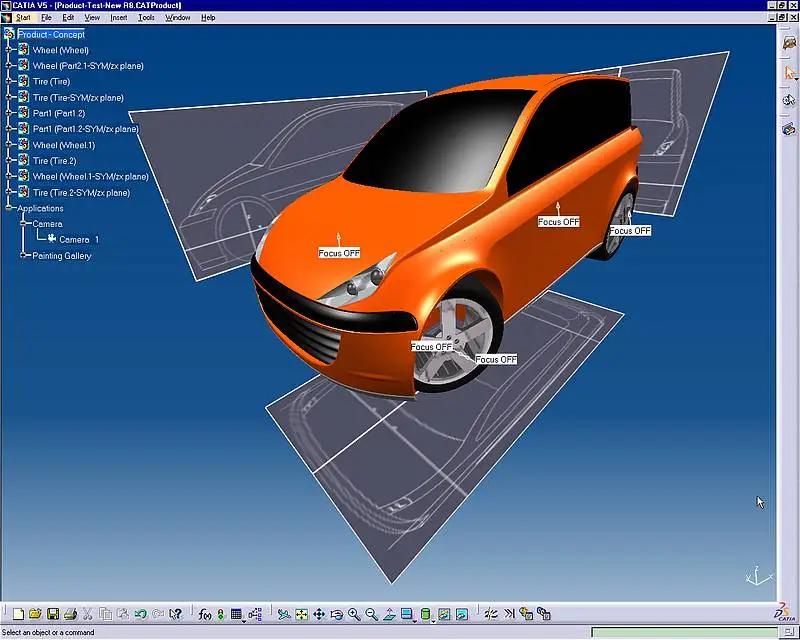Click the traffic-light check icon

(x=221, y=614)
